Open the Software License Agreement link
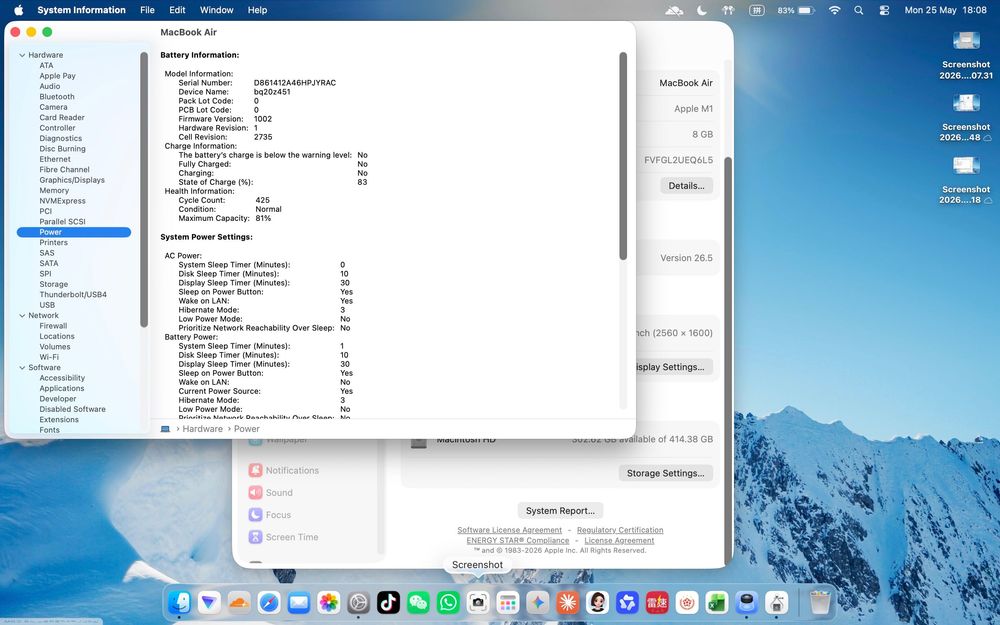The image size is (1000, 625). [510, 530]
